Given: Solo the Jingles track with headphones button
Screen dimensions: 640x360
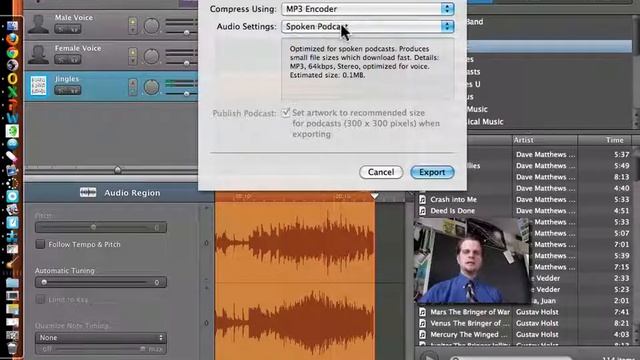Looking at the screenshot, I should (74, 91).
